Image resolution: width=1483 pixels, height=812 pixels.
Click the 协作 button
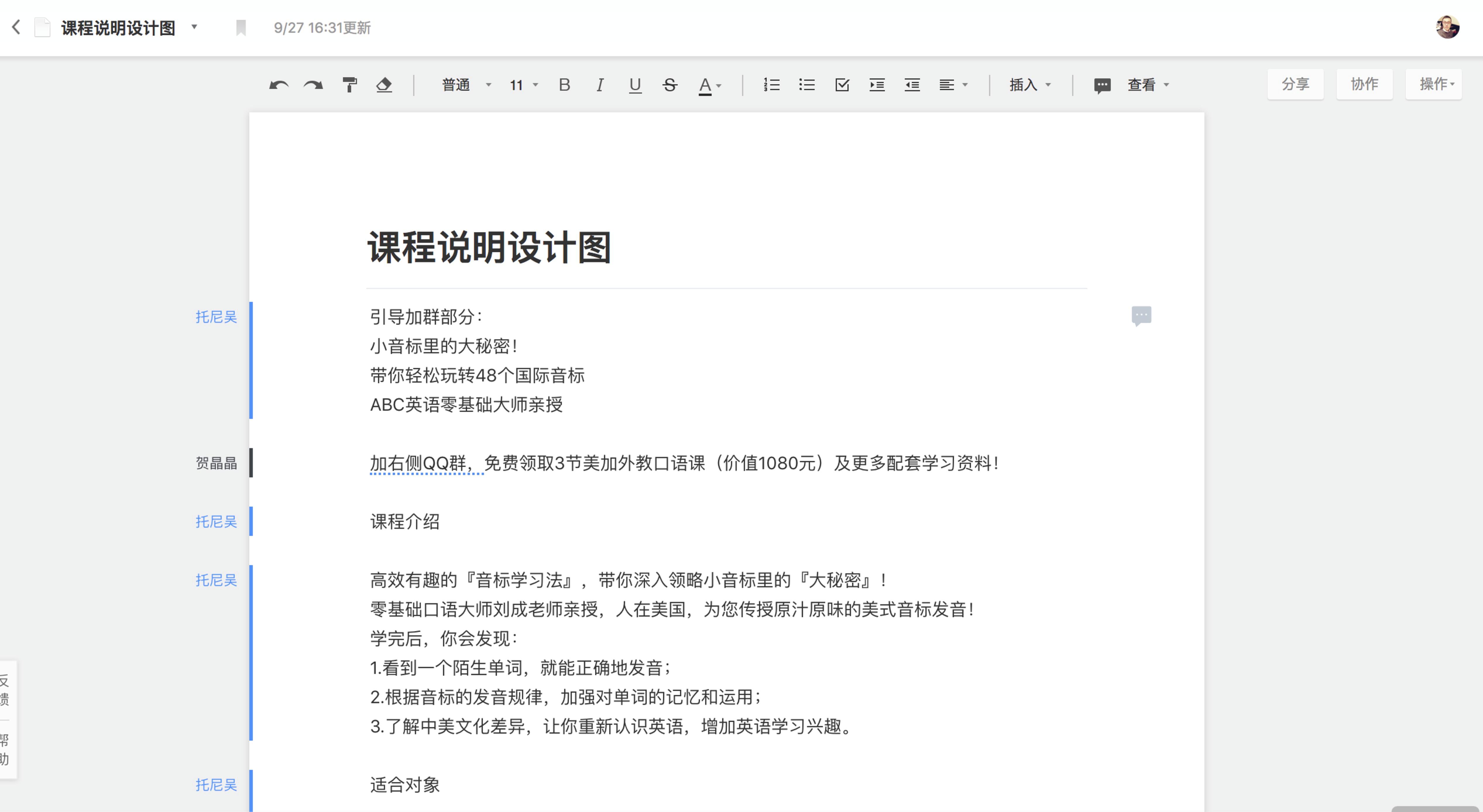(x=1364, y=84)
